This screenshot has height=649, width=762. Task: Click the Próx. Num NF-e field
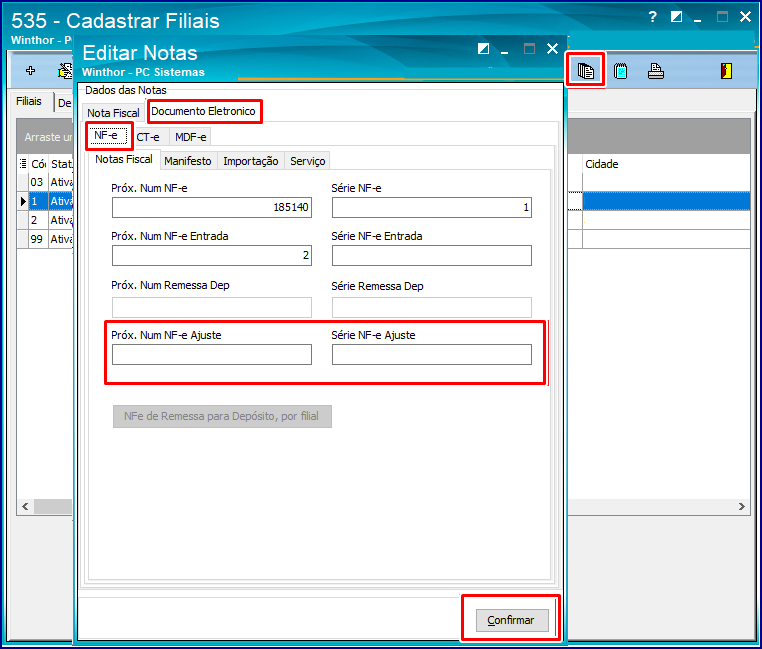pos(211,207)
